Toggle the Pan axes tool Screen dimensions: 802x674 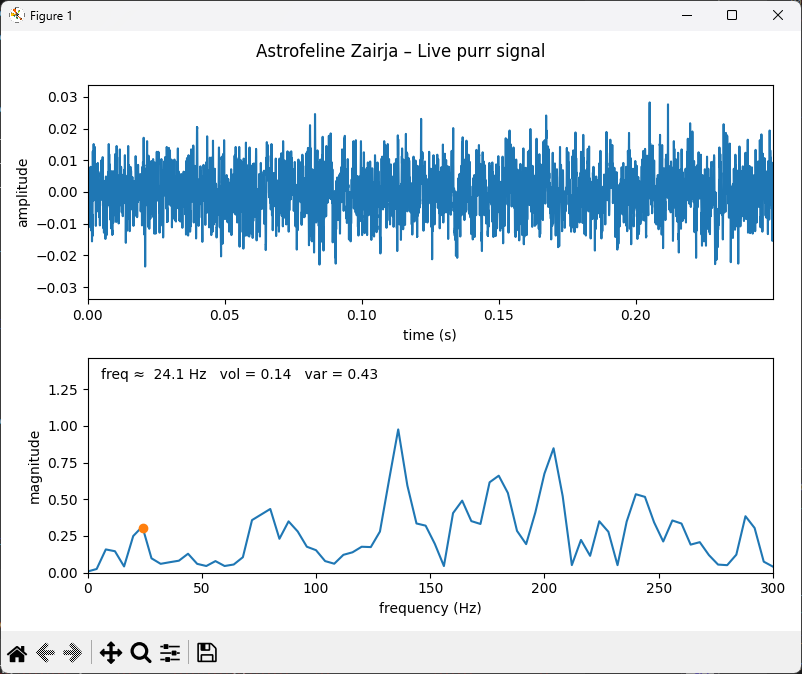click(x=111, y=653)
